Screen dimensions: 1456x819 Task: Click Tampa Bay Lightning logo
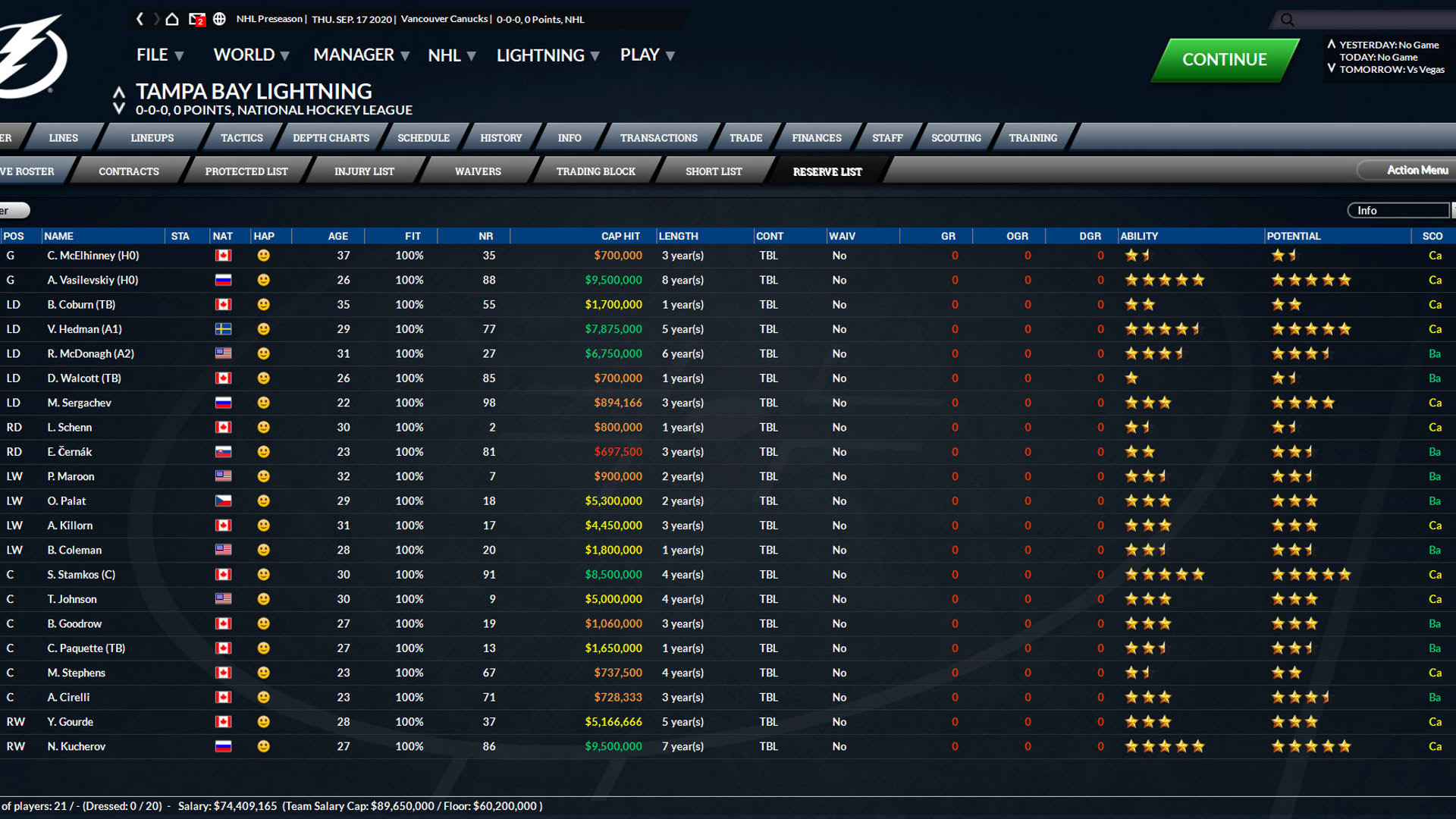pos(30,57)
